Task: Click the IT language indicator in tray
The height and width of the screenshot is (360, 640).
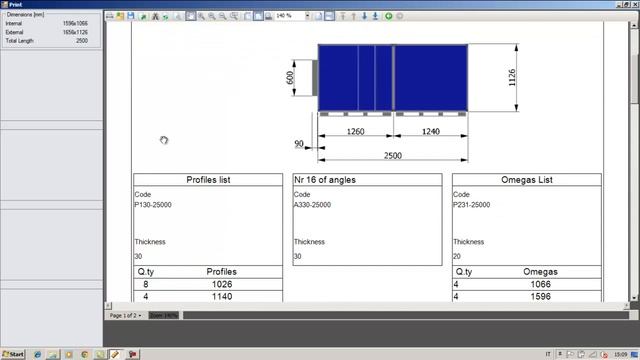Action: click(548, 354)
